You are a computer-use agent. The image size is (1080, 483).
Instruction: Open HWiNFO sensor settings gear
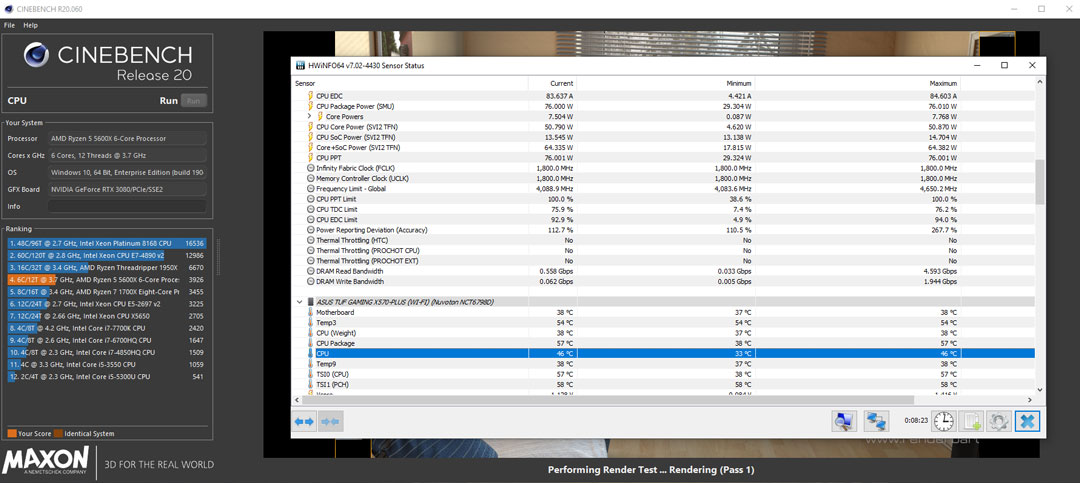(x=999, y=420)
